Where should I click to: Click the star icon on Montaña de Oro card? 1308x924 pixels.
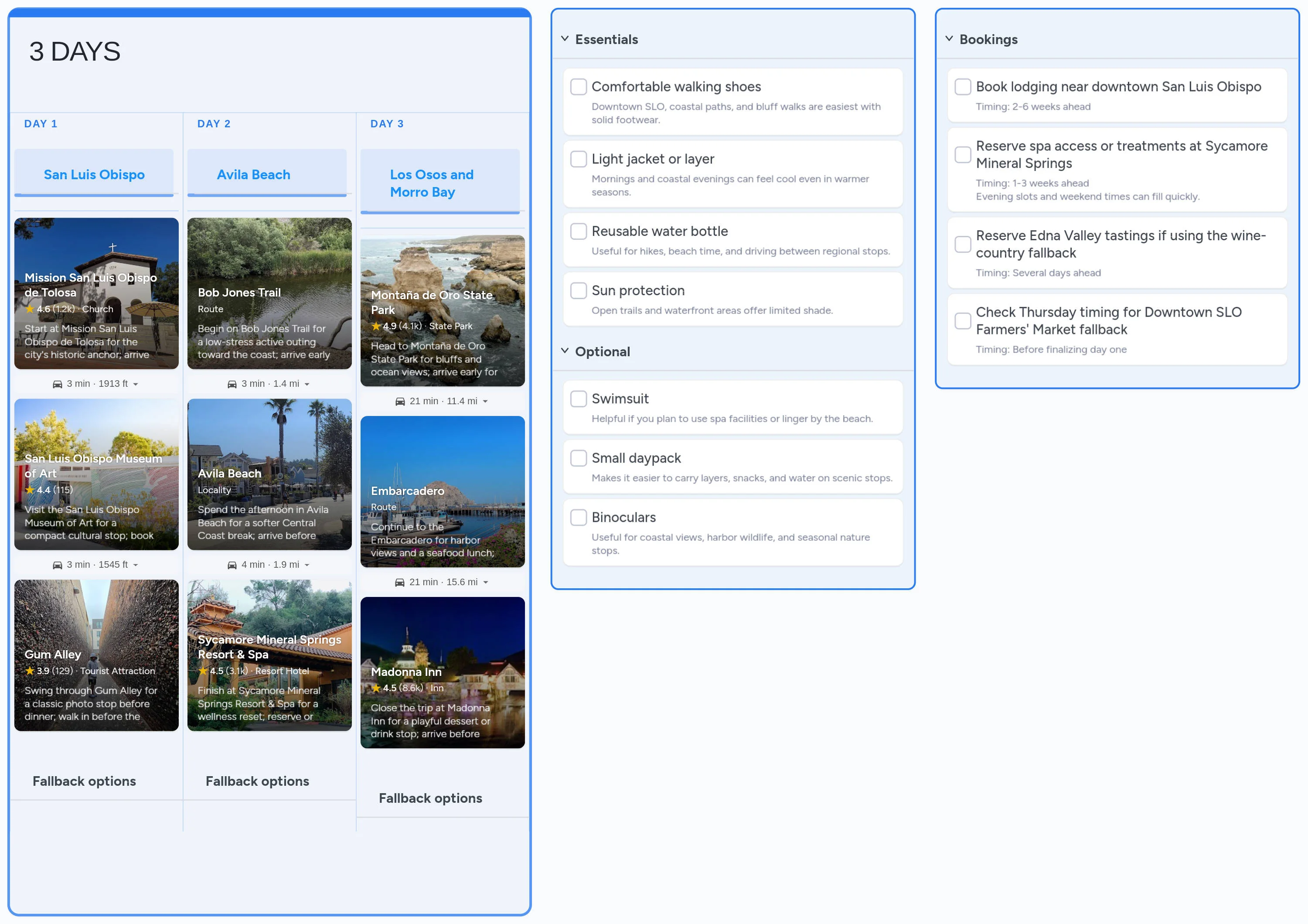tap(377, 326)
